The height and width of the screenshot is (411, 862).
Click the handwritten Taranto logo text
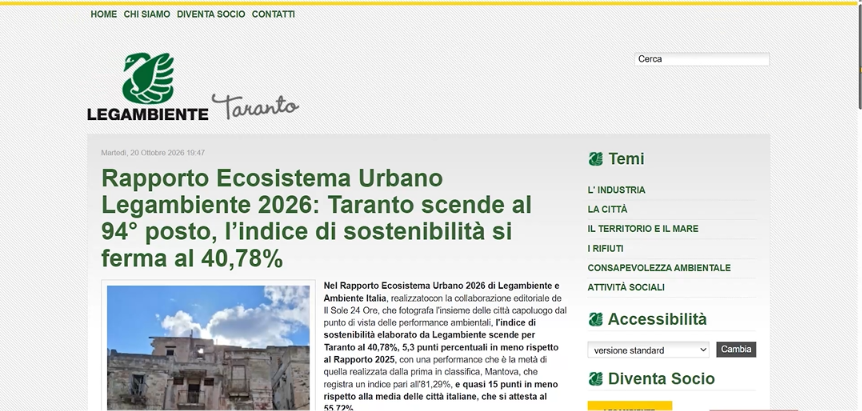[256, 106]
